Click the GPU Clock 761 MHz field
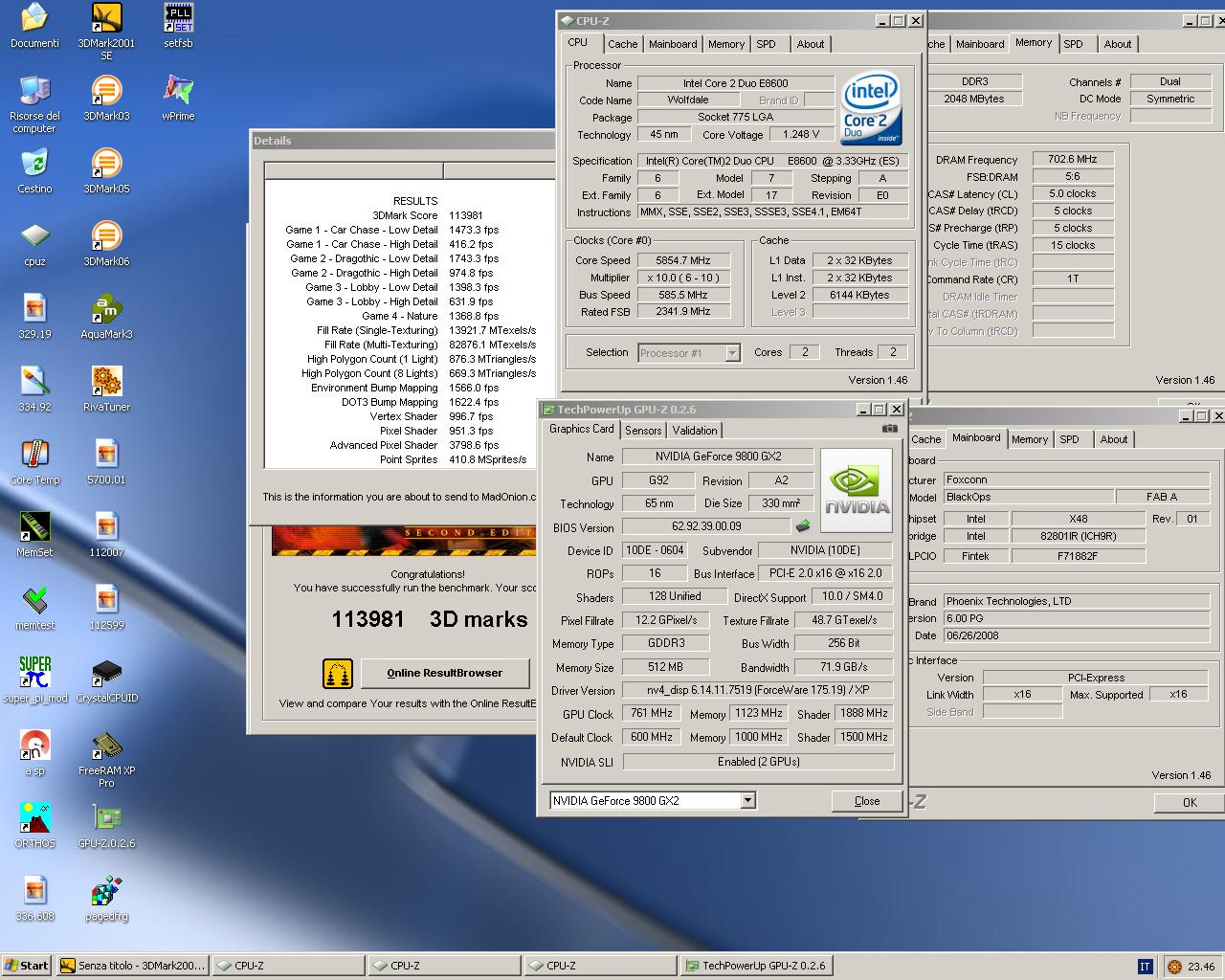The width and height of the screenshot is (1225, 980). (x=651, y=713)
